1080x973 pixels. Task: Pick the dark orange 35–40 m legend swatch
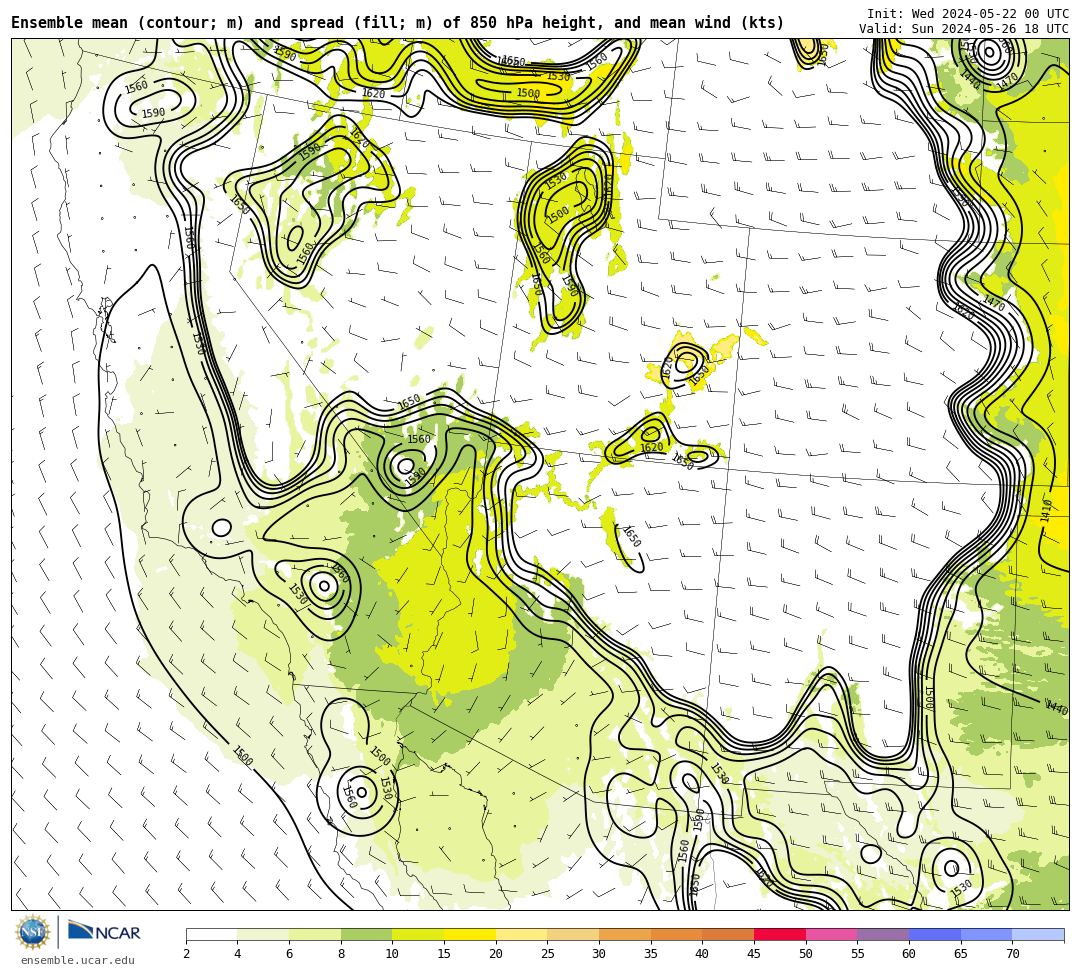click(676, 934)
